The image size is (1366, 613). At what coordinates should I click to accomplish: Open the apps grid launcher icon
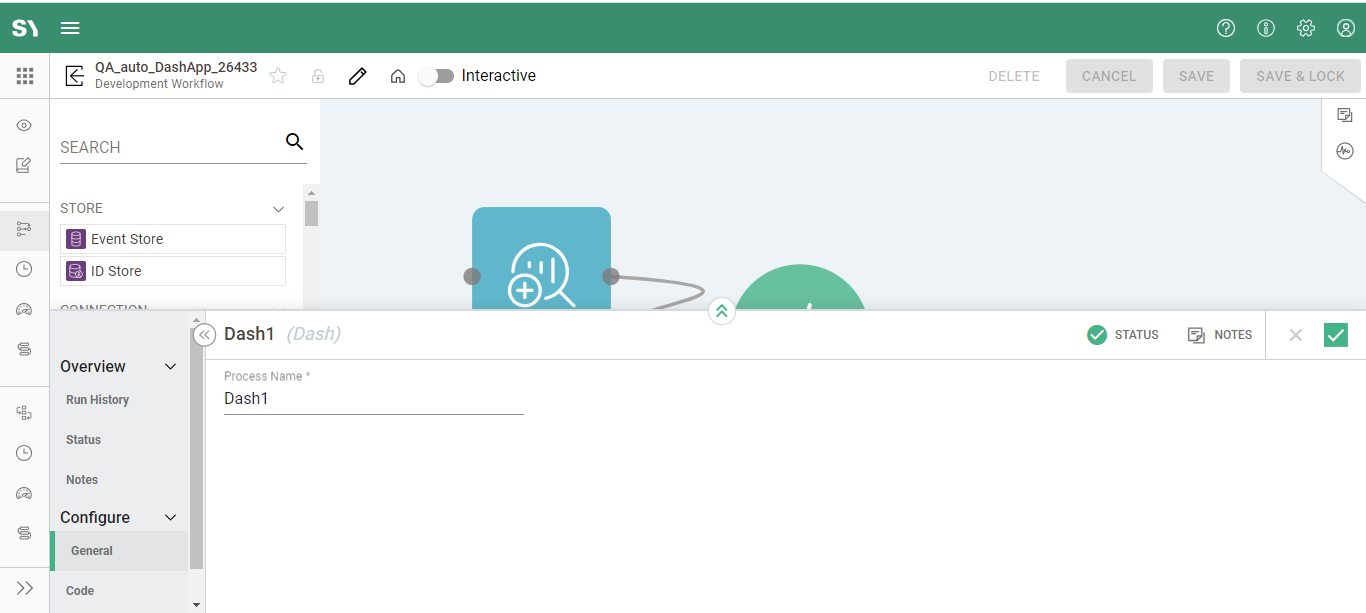(x=25, y=76)
